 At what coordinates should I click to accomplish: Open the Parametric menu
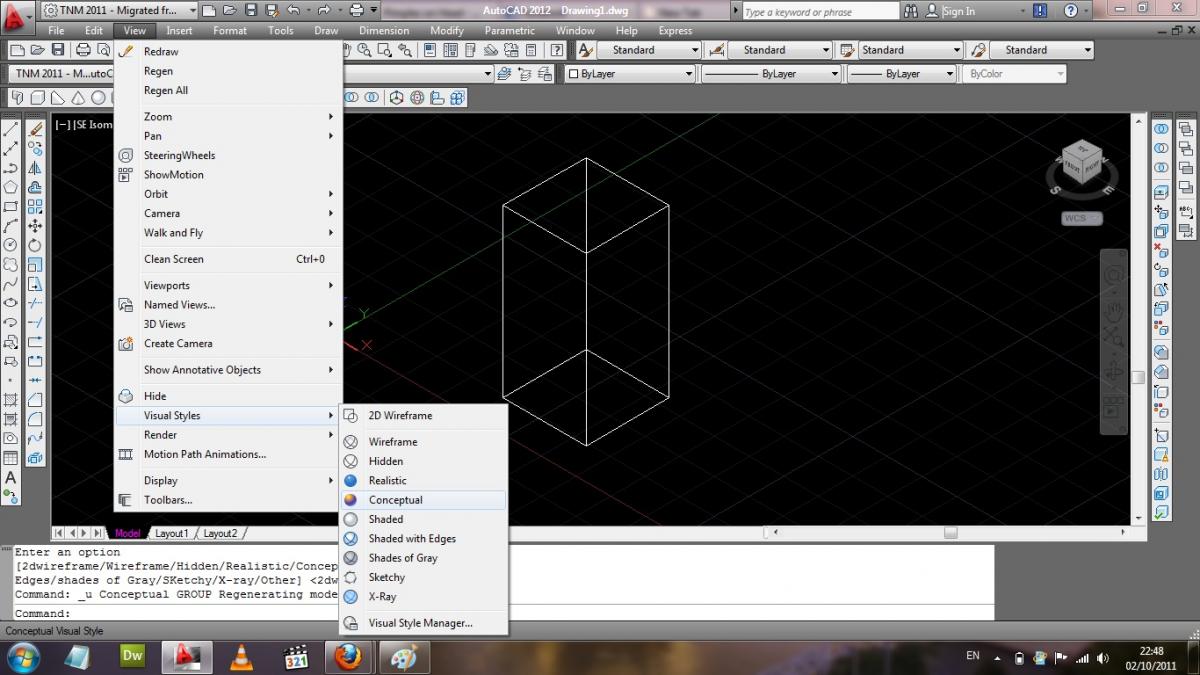click(x=510, y=31)
